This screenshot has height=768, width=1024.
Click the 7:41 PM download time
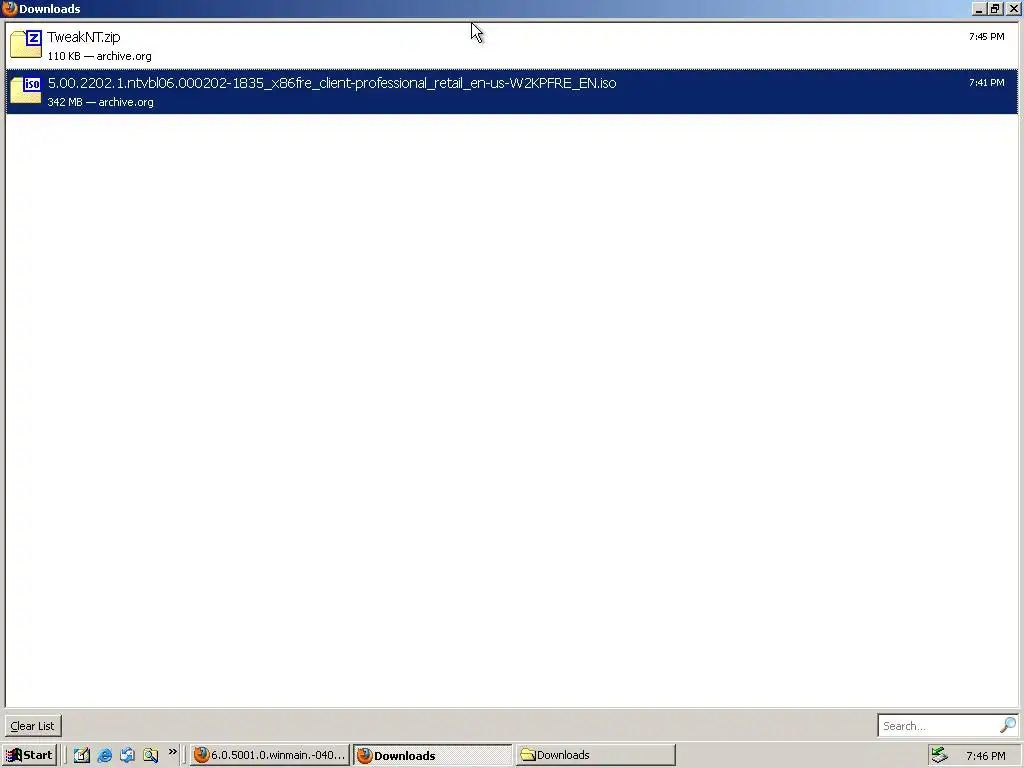point(986,82)
